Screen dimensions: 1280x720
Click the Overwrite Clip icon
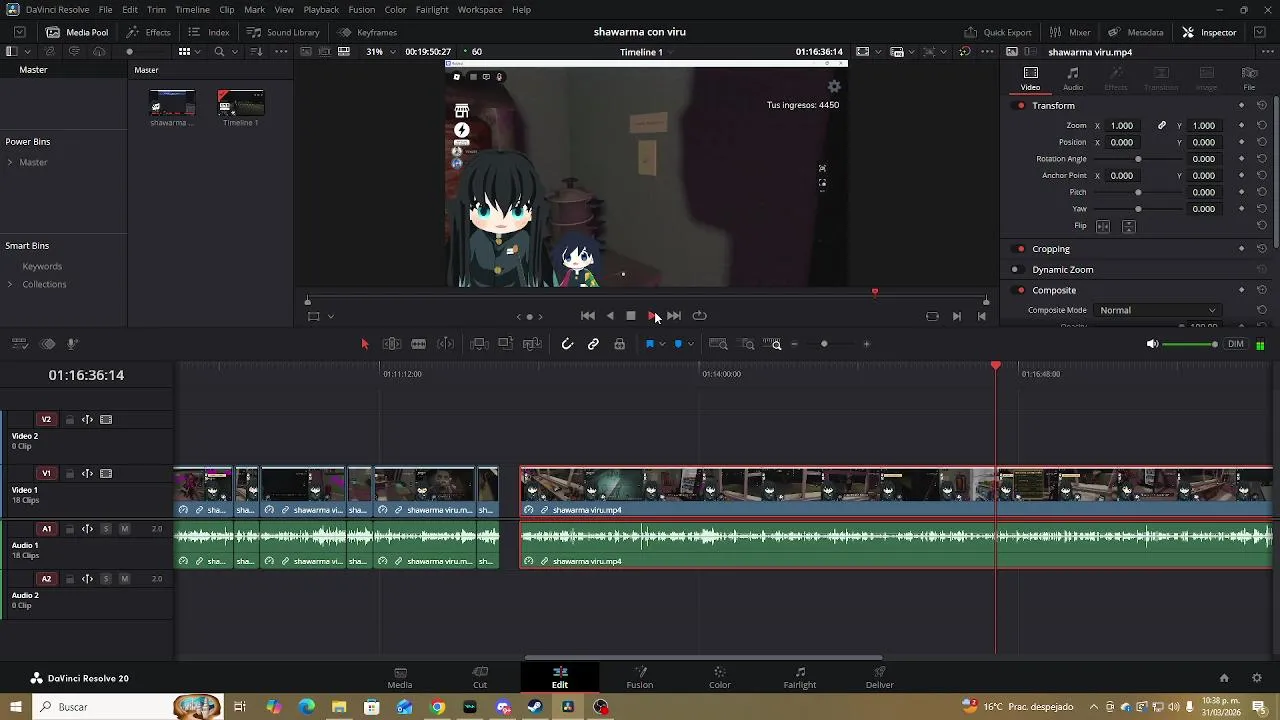pos(505,344)
